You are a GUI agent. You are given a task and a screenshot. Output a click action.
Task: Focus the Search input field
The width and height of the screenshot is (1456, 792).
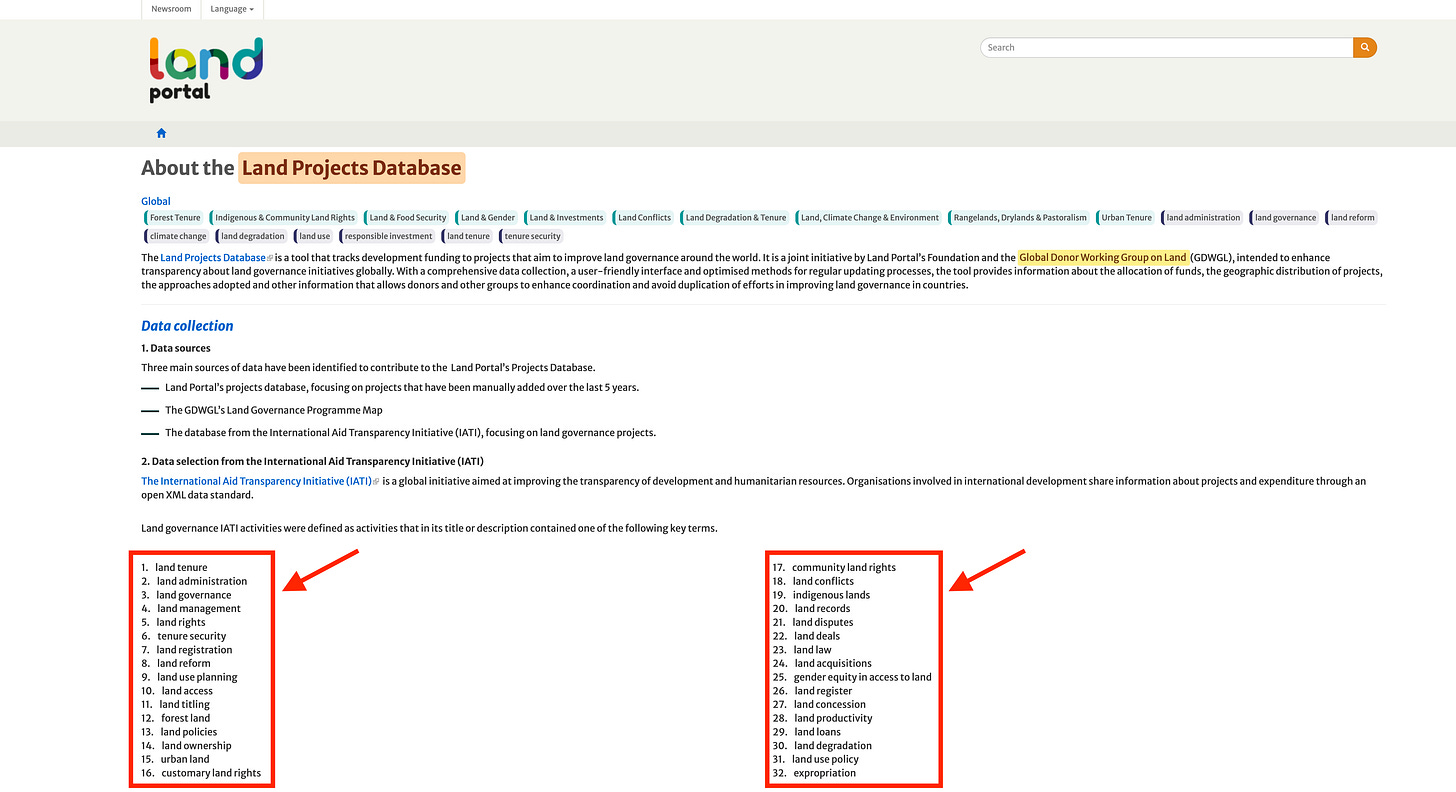click(1167, 47)
